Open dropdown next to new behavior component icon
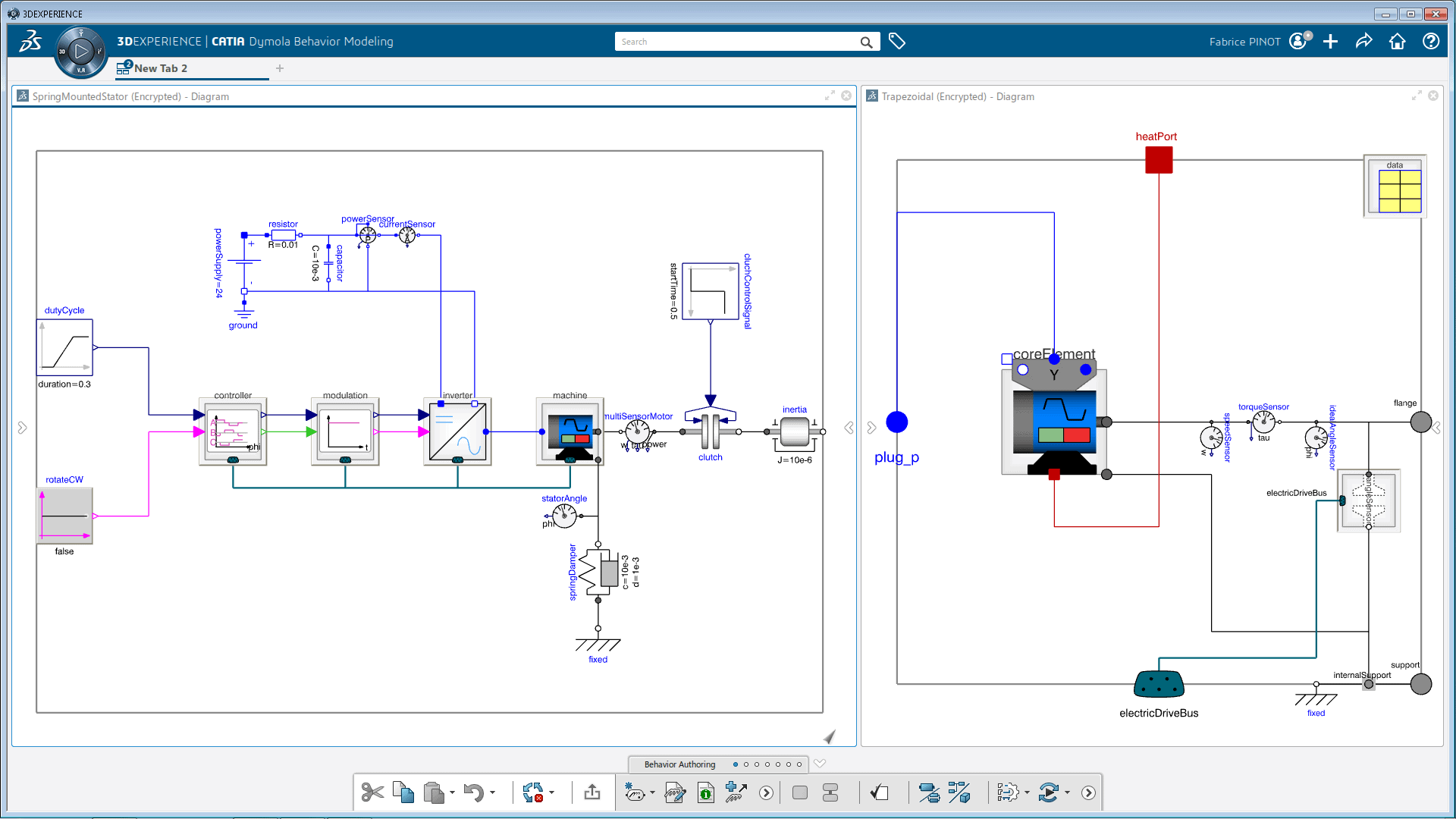 [652, 793]
